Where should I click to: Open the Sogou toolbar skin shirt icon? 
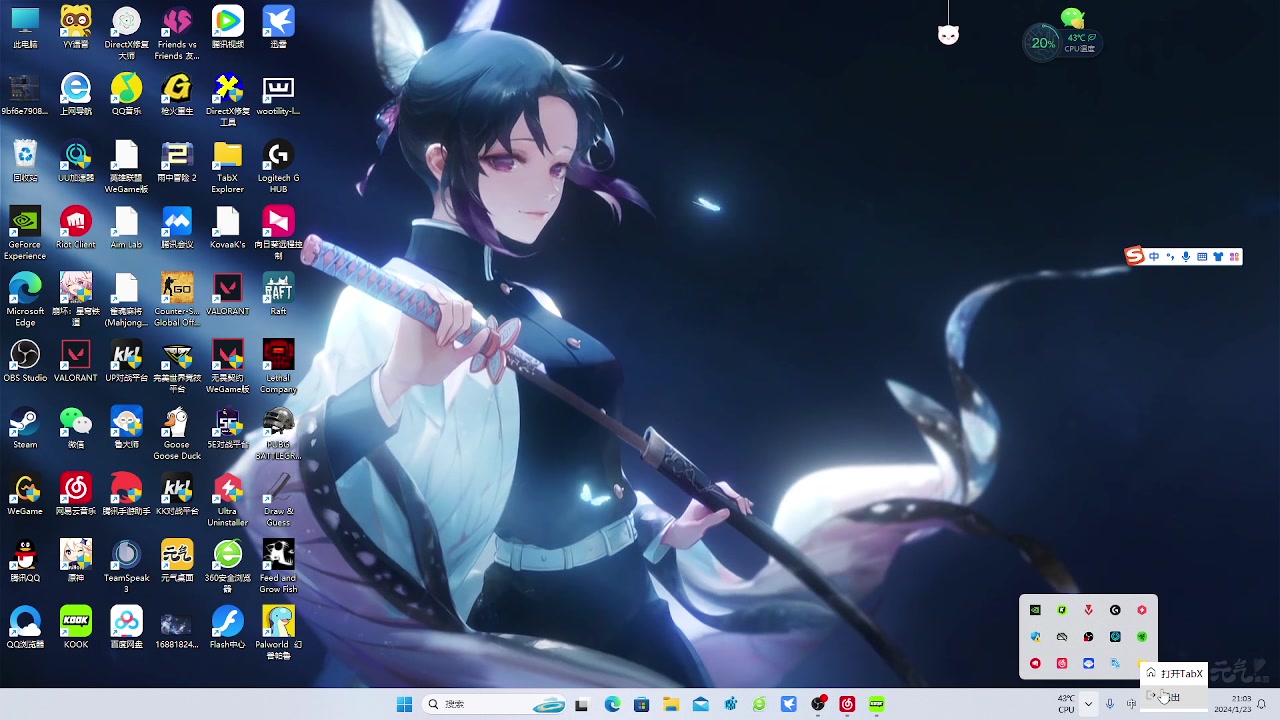click(1218, 257)
